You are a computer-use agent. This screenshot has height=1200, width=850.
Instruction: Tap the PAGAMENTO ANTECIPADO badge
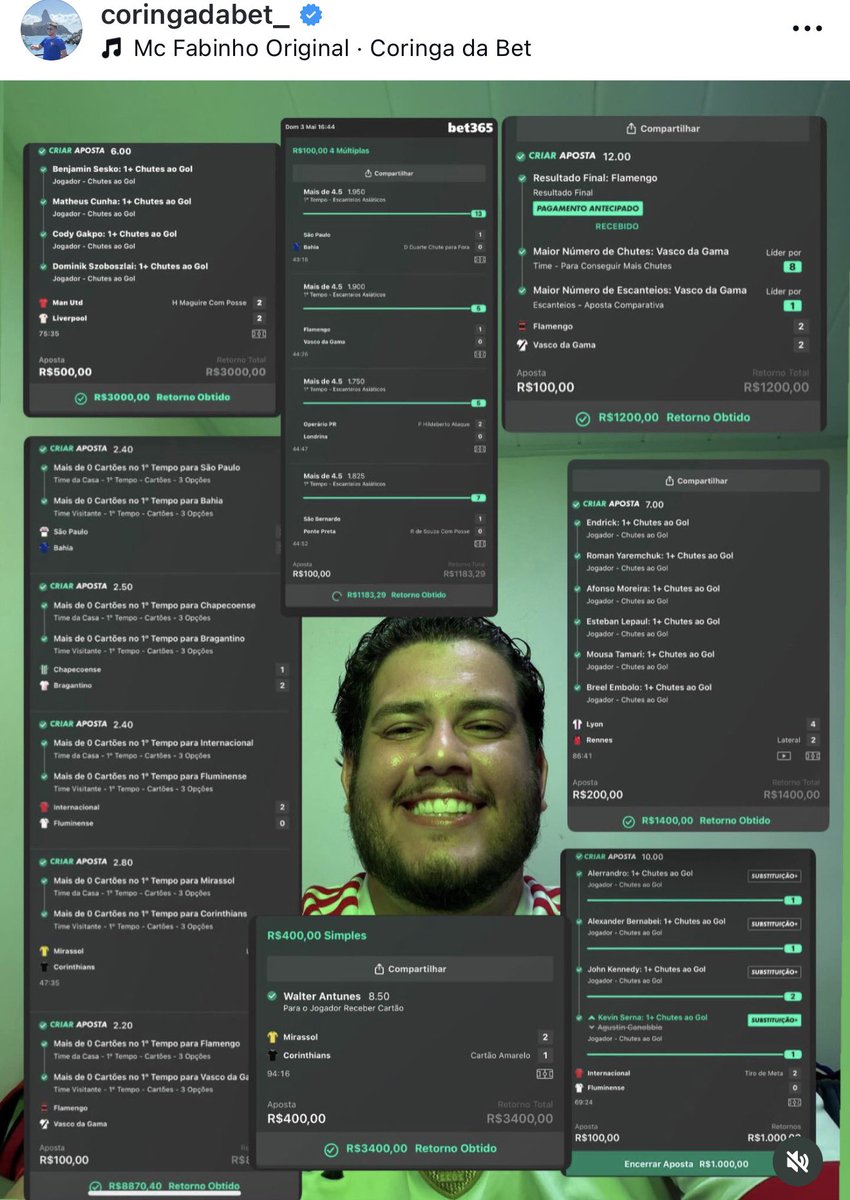tap(588, 209)
